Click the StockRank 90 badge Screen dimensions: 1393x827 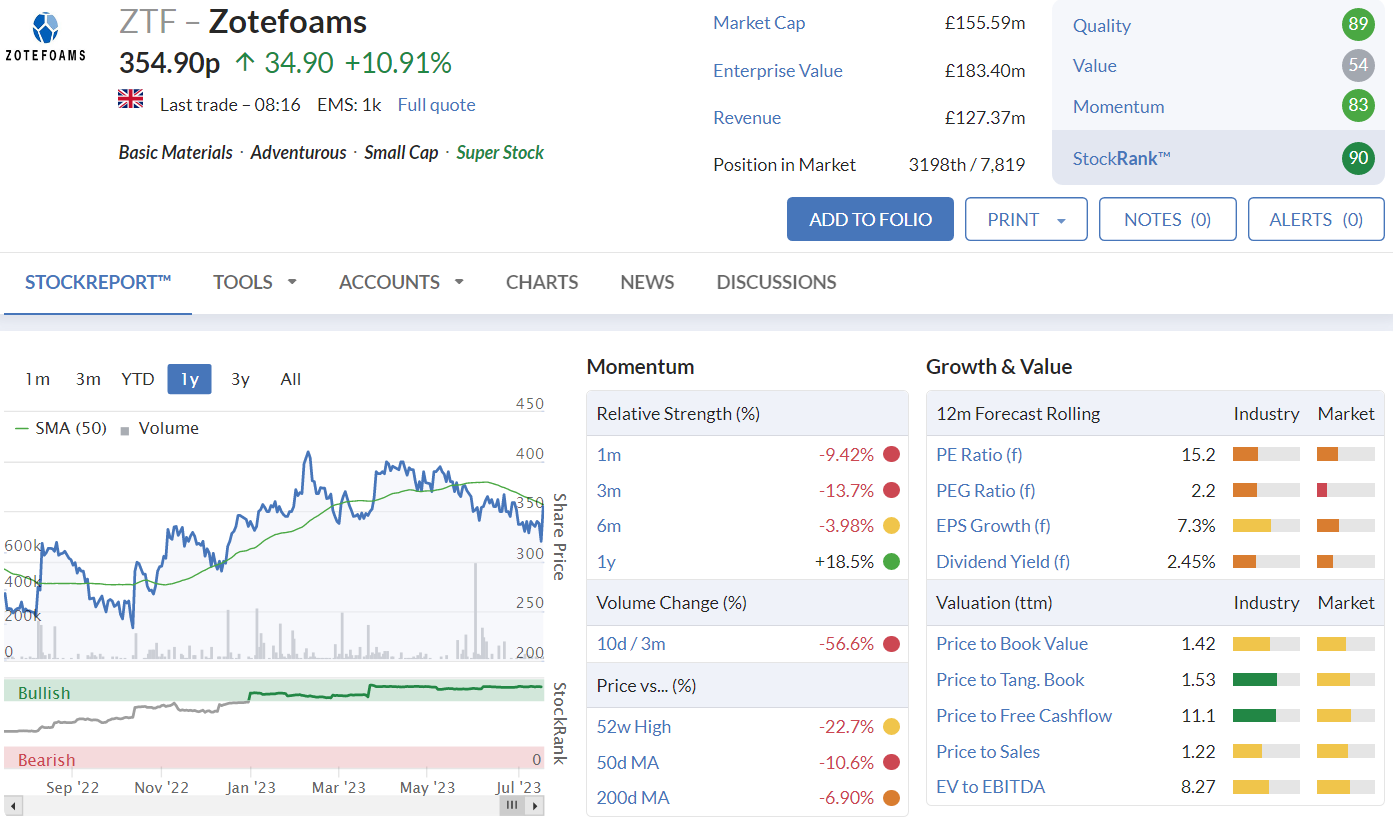(1358, 158)
